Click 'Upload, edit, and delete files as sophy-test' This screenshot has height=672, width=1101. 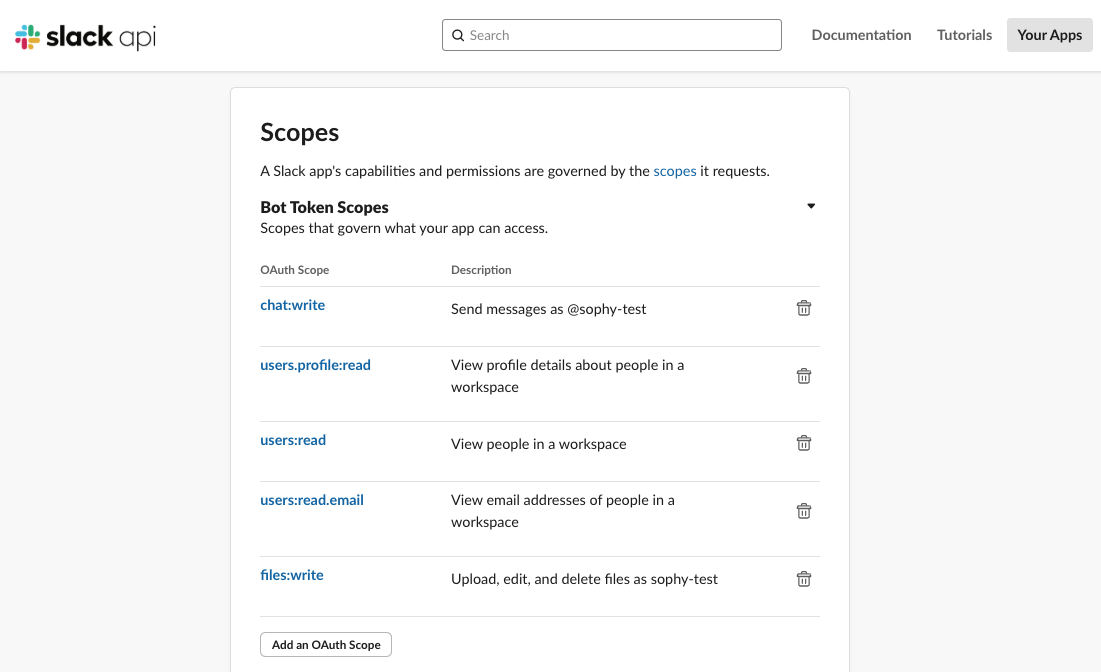point(584,579)
